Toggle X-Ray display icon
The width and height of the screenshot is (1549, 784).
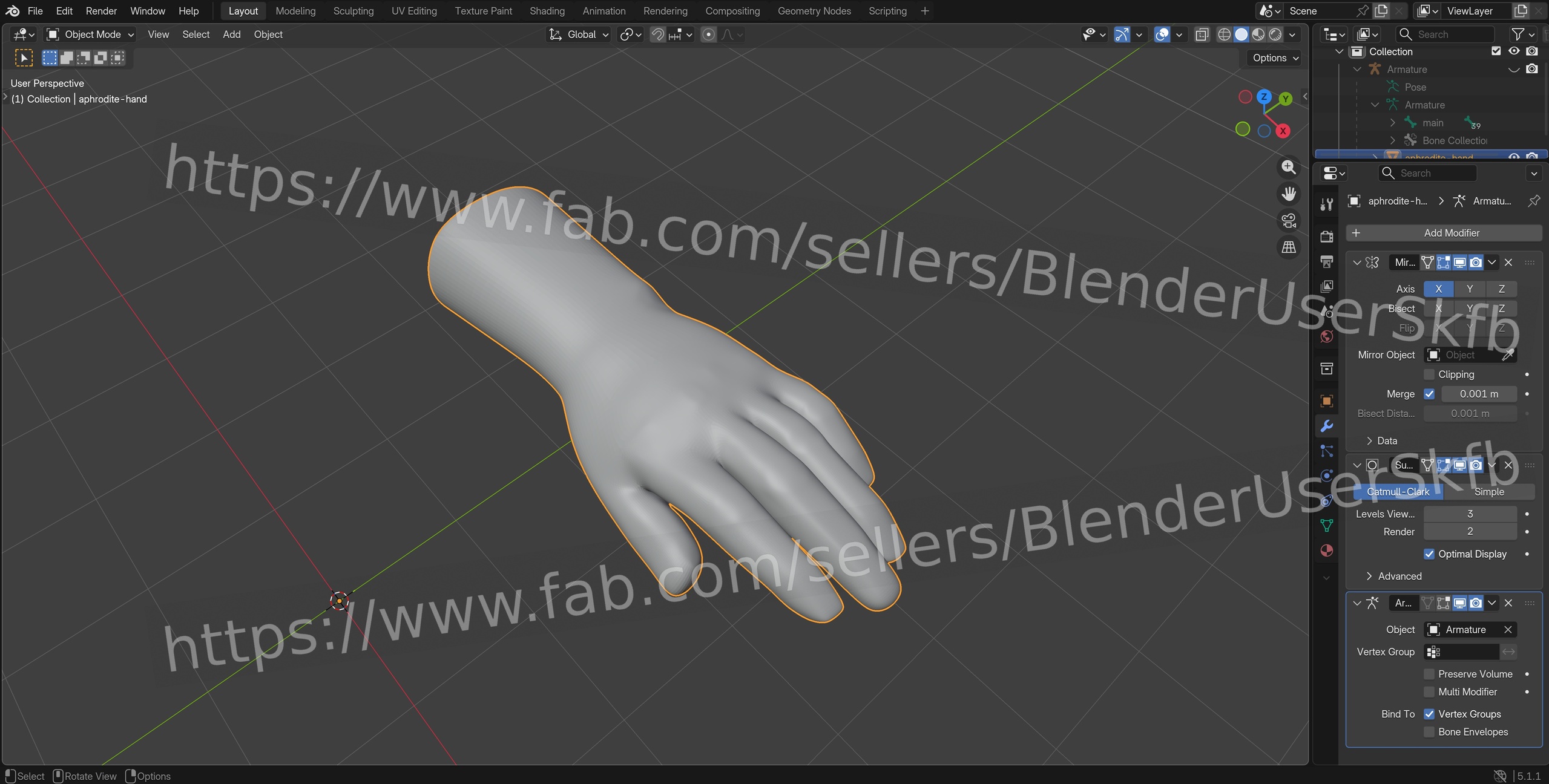pos(1202,34)
